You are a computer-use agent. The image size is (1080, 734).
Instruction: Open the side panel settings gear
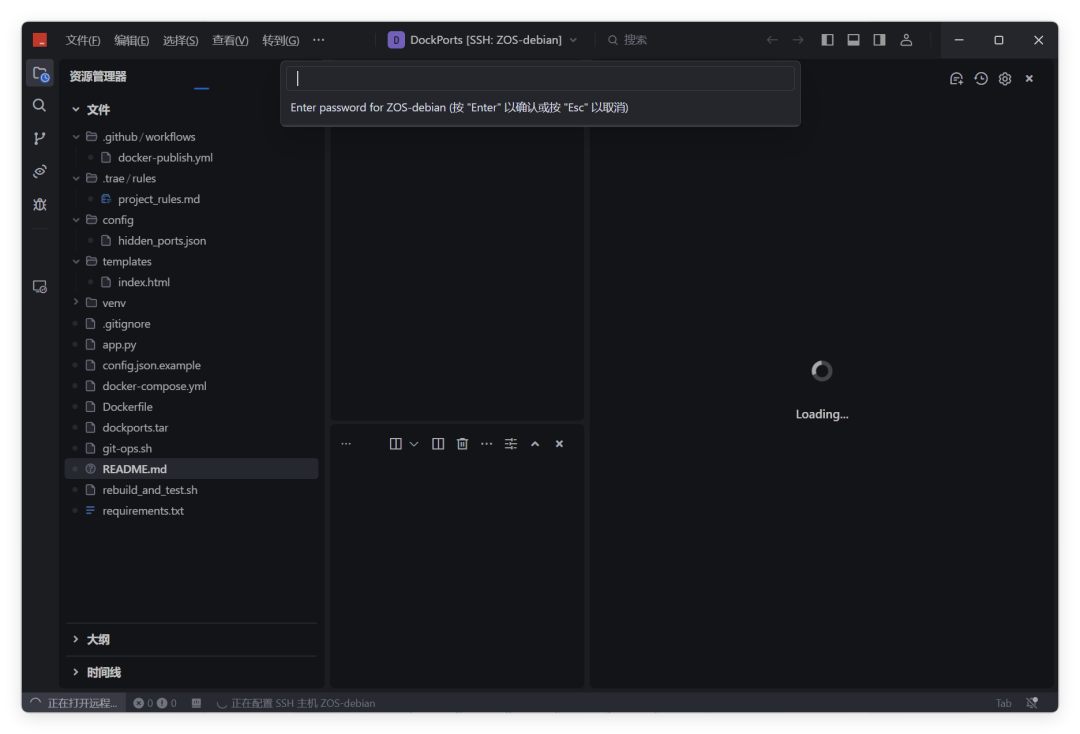tap(1005, 78)
